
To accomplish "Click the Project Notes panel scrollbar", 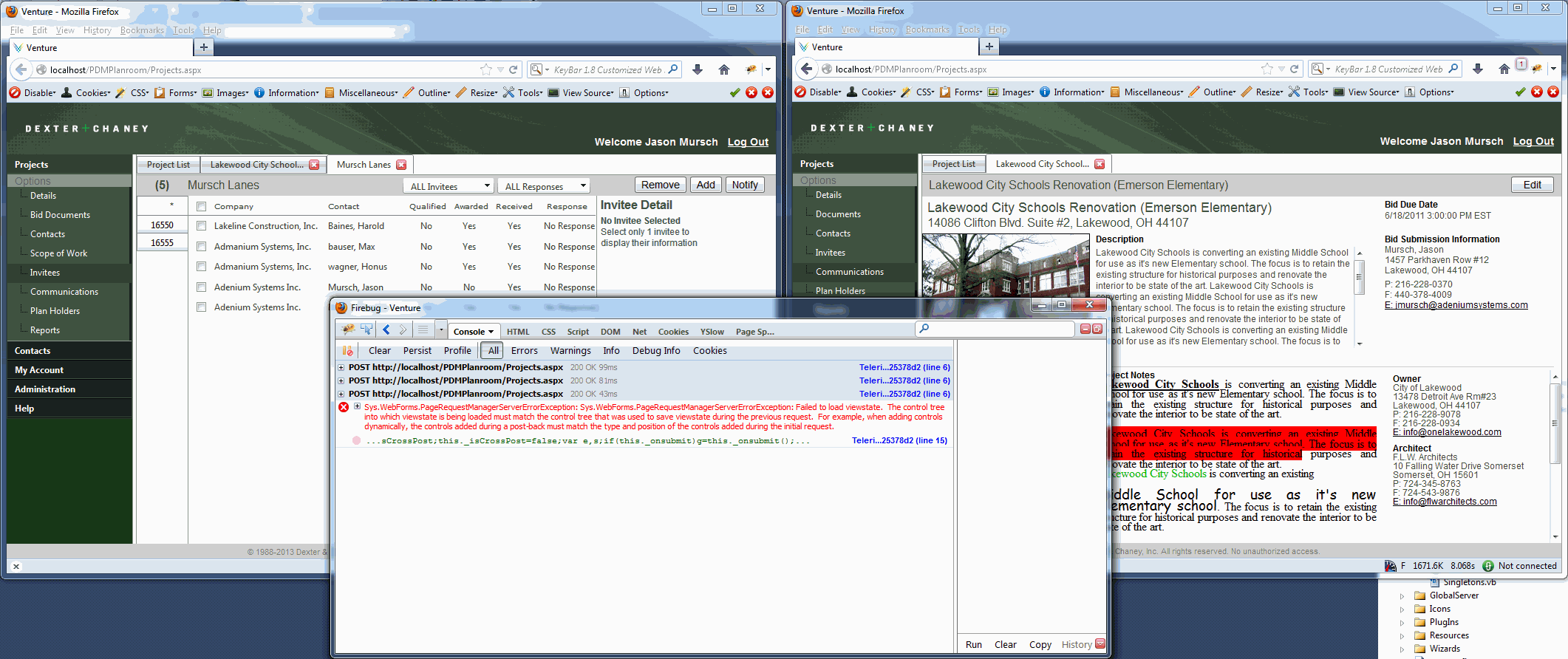I will coord(1555,457).
